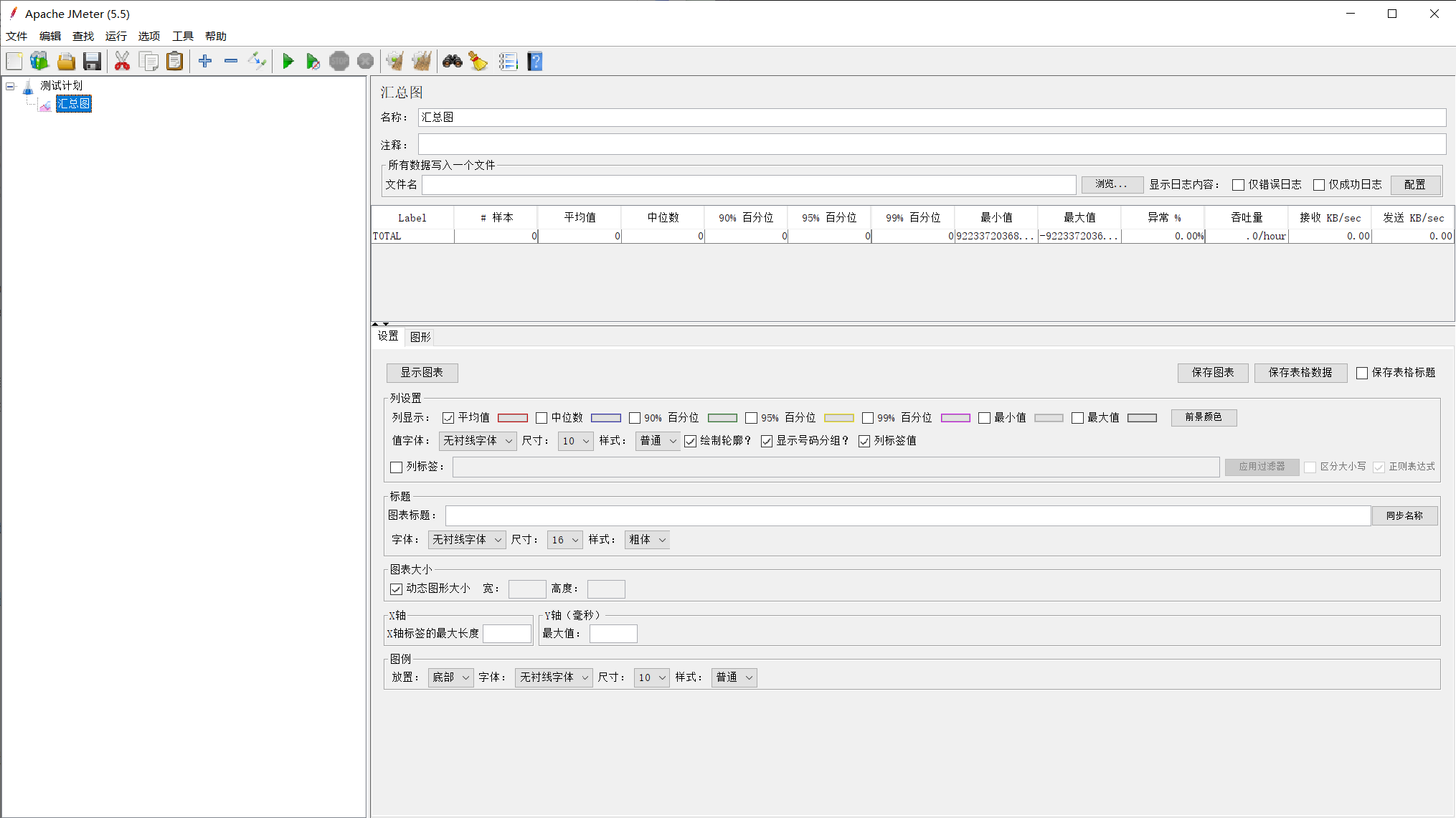The width and height of the screenshot is (1456, 818).
Task: Open the chart title 样式 粗体 dropdown
Action: (647, 540)
